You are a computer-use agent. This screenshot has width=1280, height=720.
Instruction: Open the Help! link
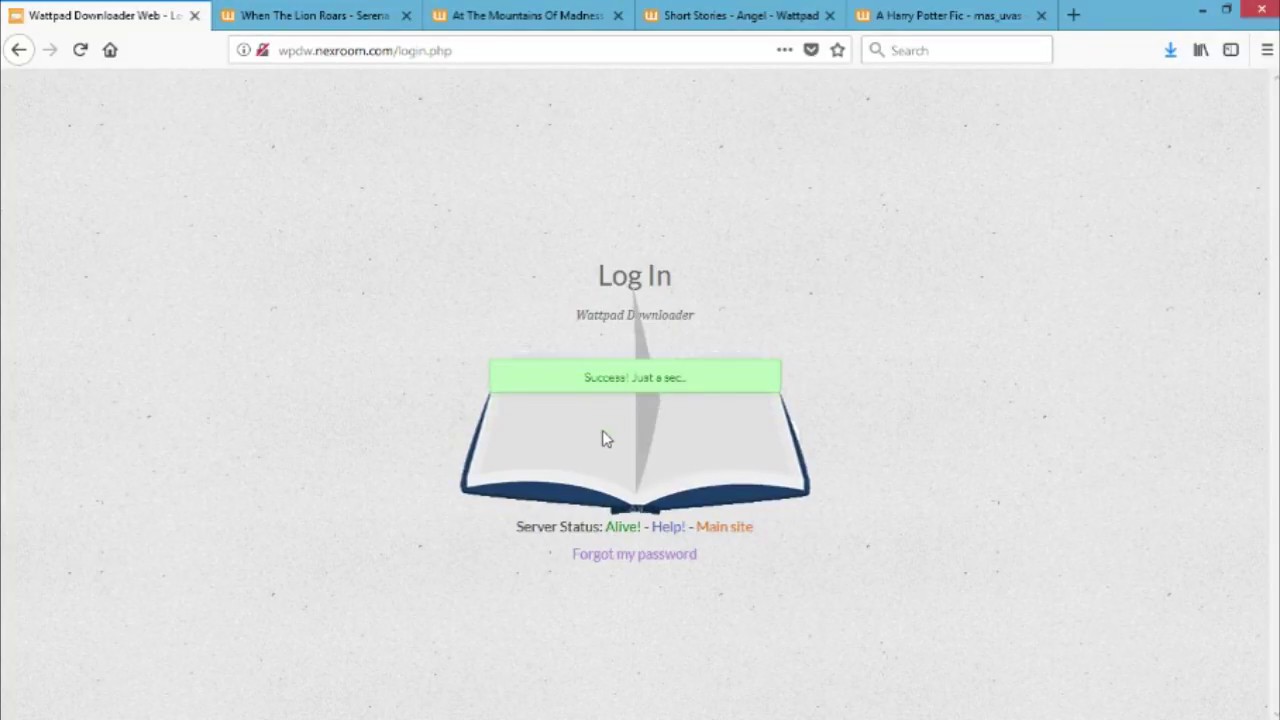[x=668, y=526]
